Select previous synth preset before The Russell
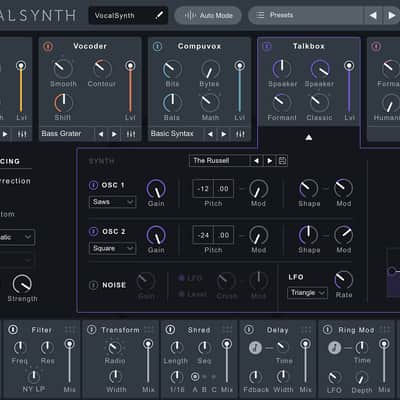400x400 pixels. (x=256, y=161)
